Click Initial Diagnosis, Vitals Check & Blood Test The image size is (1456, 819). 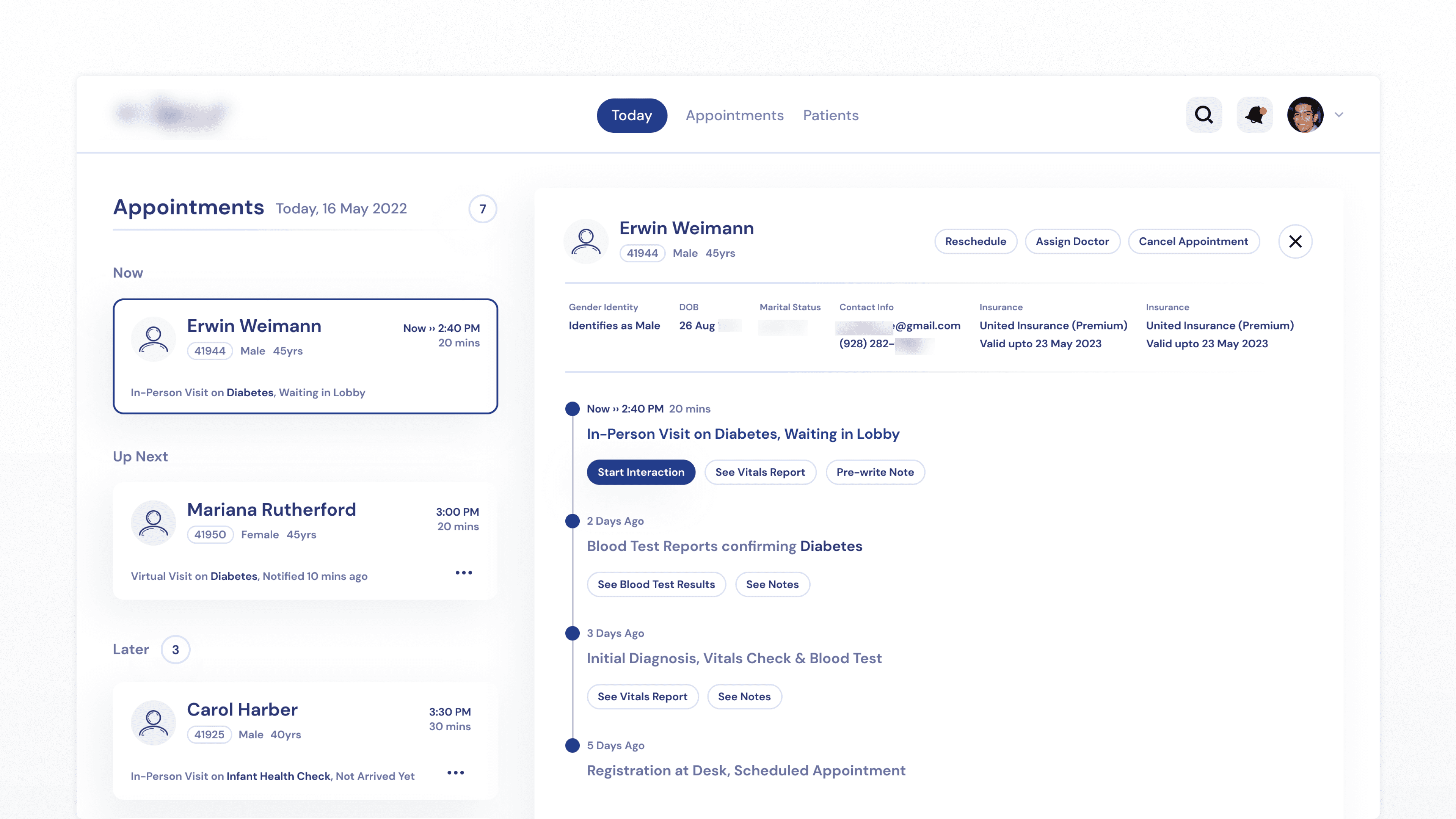pos(734,658)
